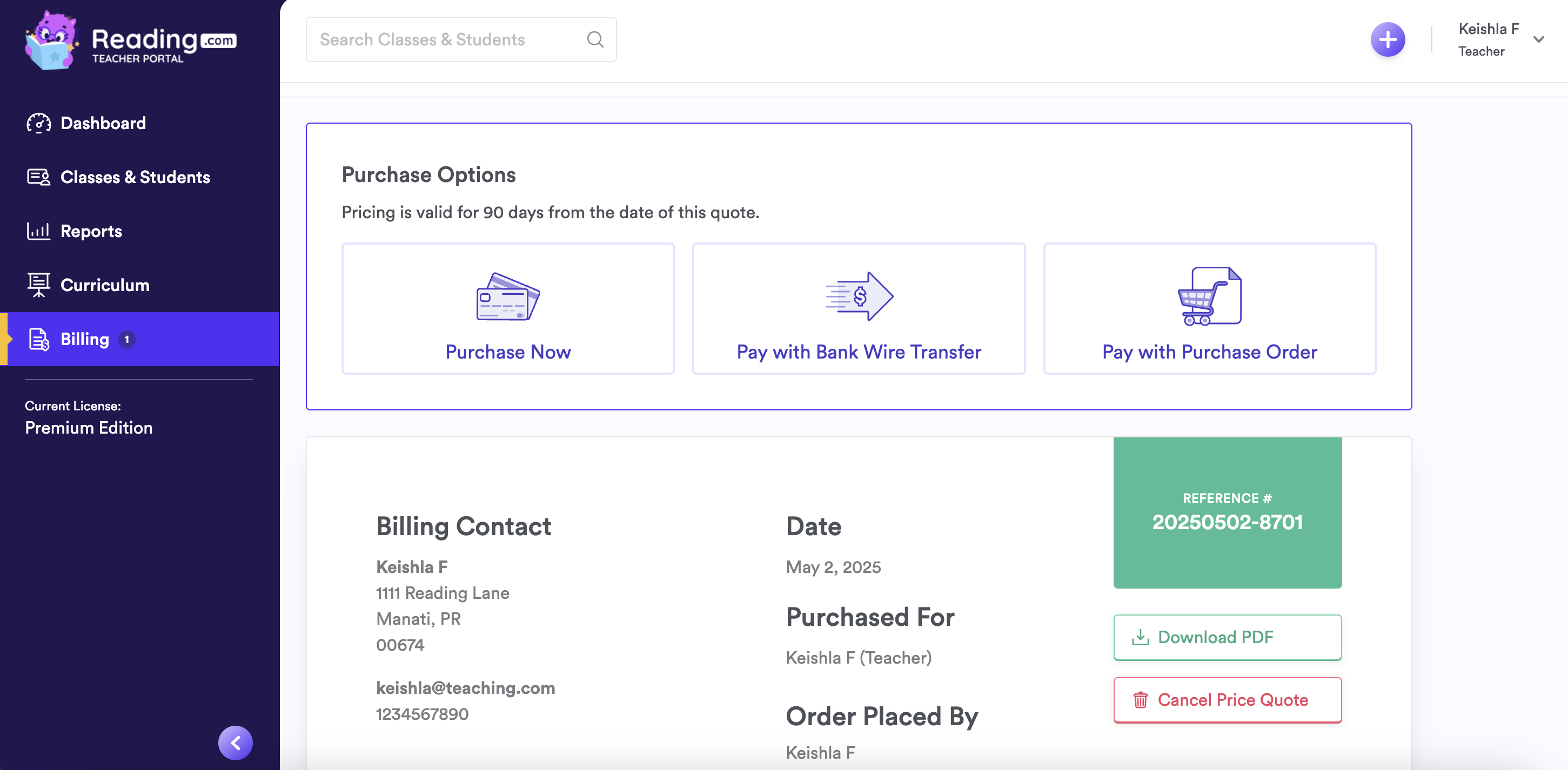This screenshot has width=1568, height=770.
Task: Go to Reports in the sidebar
Action: tap(91, 231)
